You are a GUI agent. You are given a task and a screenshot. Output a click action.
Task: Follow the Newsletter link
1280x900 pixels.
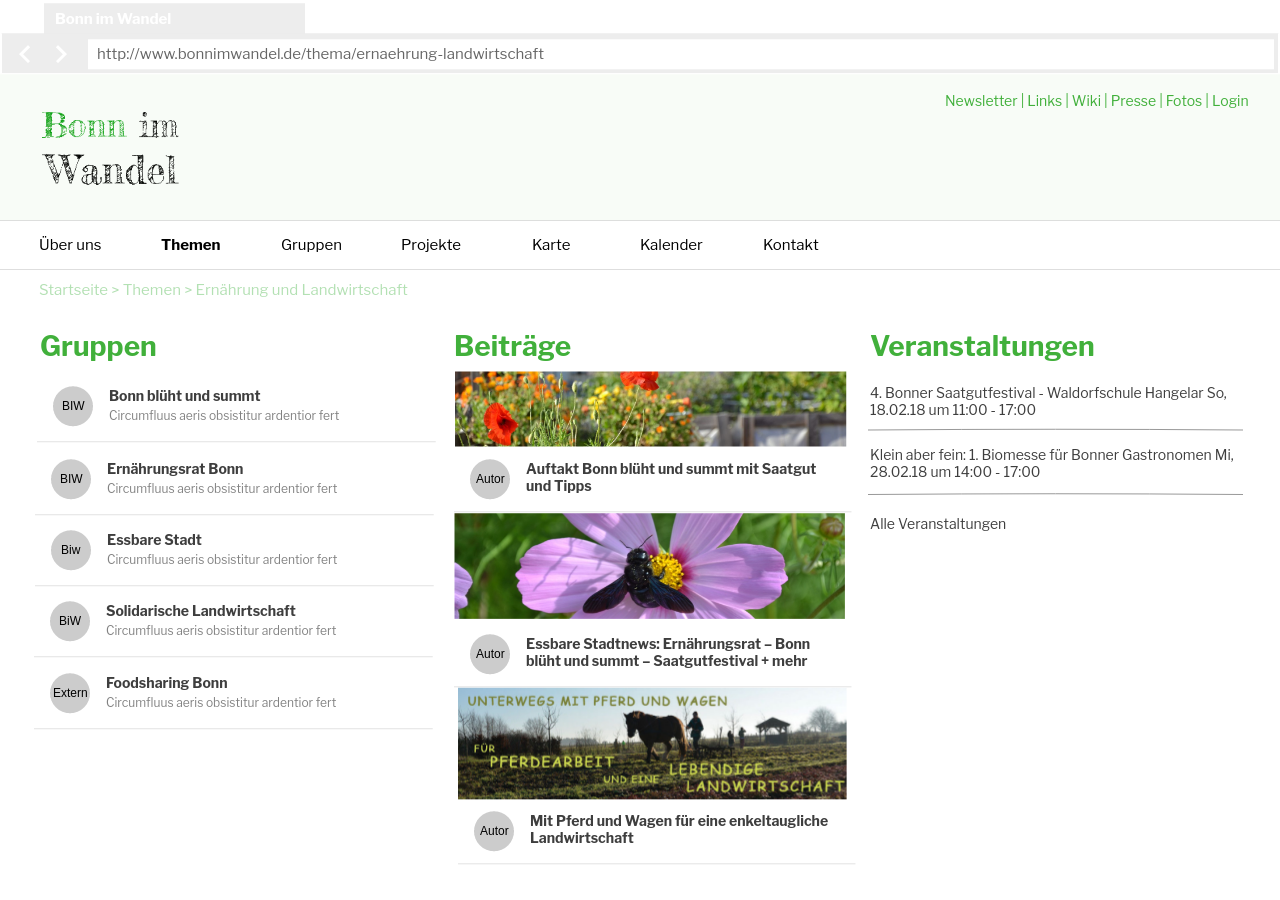click(x=981, y=100)
